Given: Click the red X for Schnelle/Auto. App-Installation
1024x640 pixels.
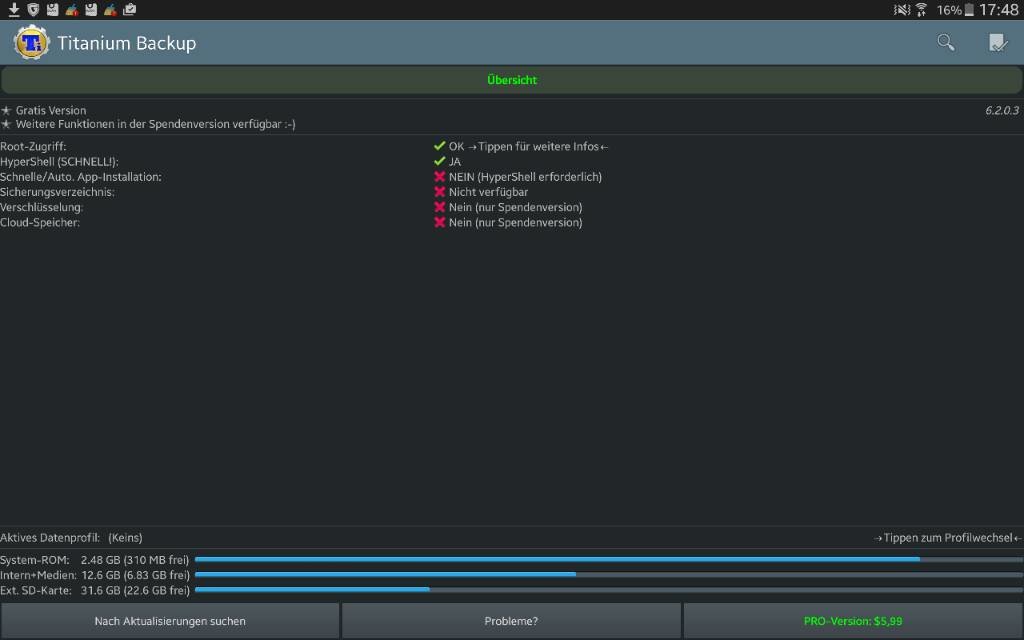Looking at the screenshot, I should (x=440, y=176).
